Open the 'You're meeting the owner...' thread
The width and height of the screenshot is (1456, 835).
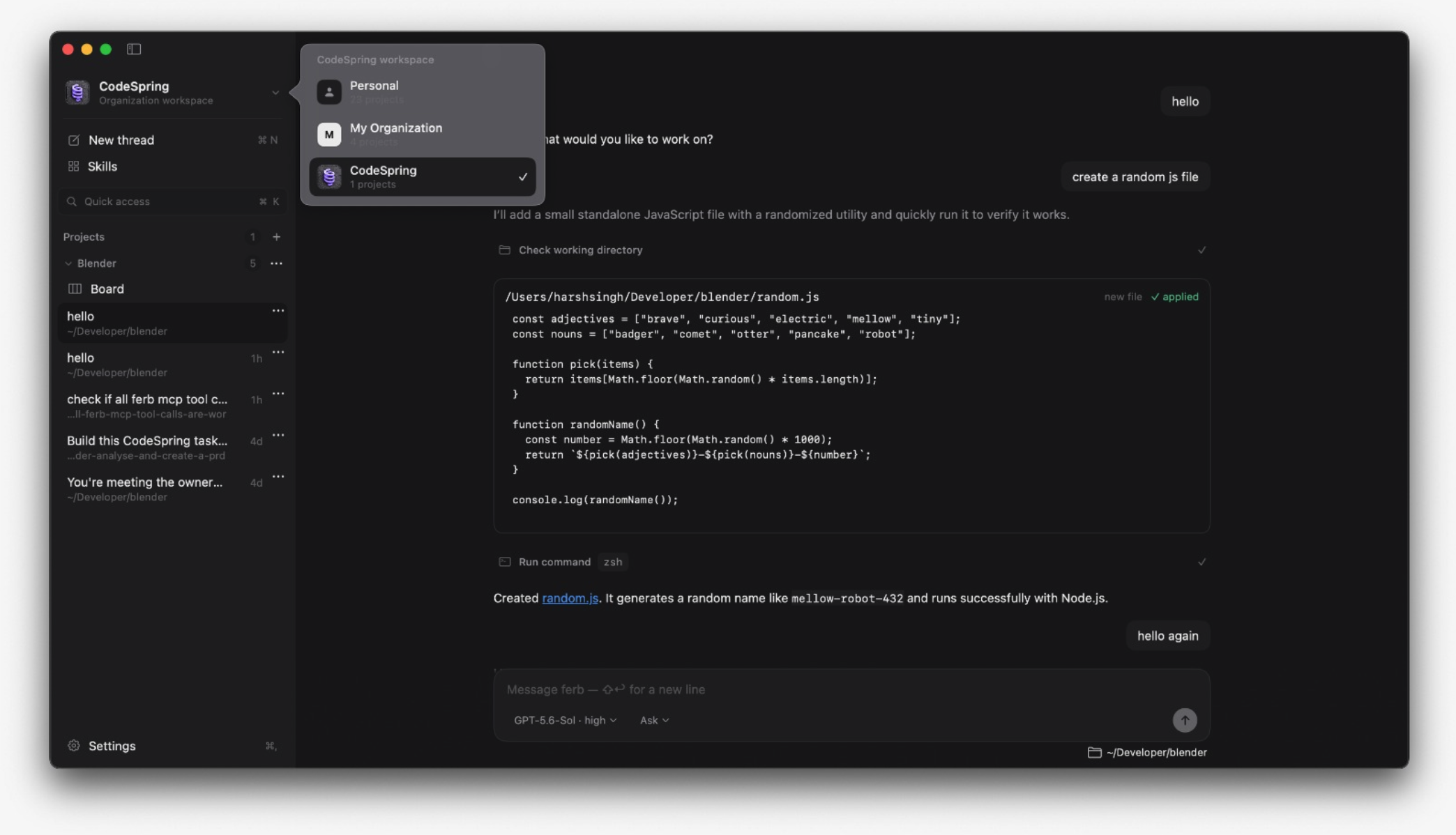172,489
